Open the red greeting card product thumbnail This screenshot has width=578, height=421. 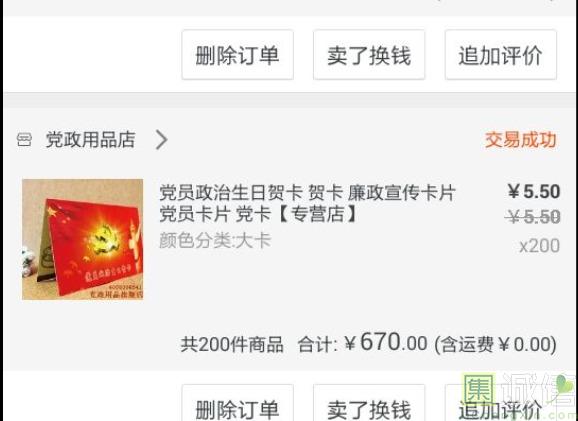pyautogui.click(x=83, y=239)
